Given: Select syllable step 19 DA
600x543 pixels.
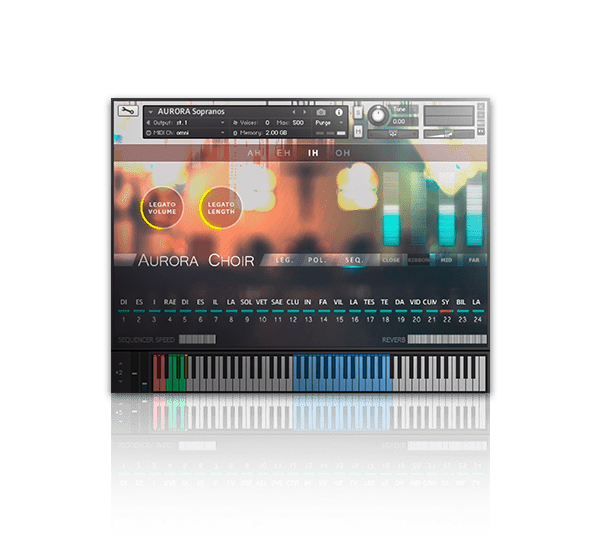Looking at the screenshot, I should click(x=400, y=302).
